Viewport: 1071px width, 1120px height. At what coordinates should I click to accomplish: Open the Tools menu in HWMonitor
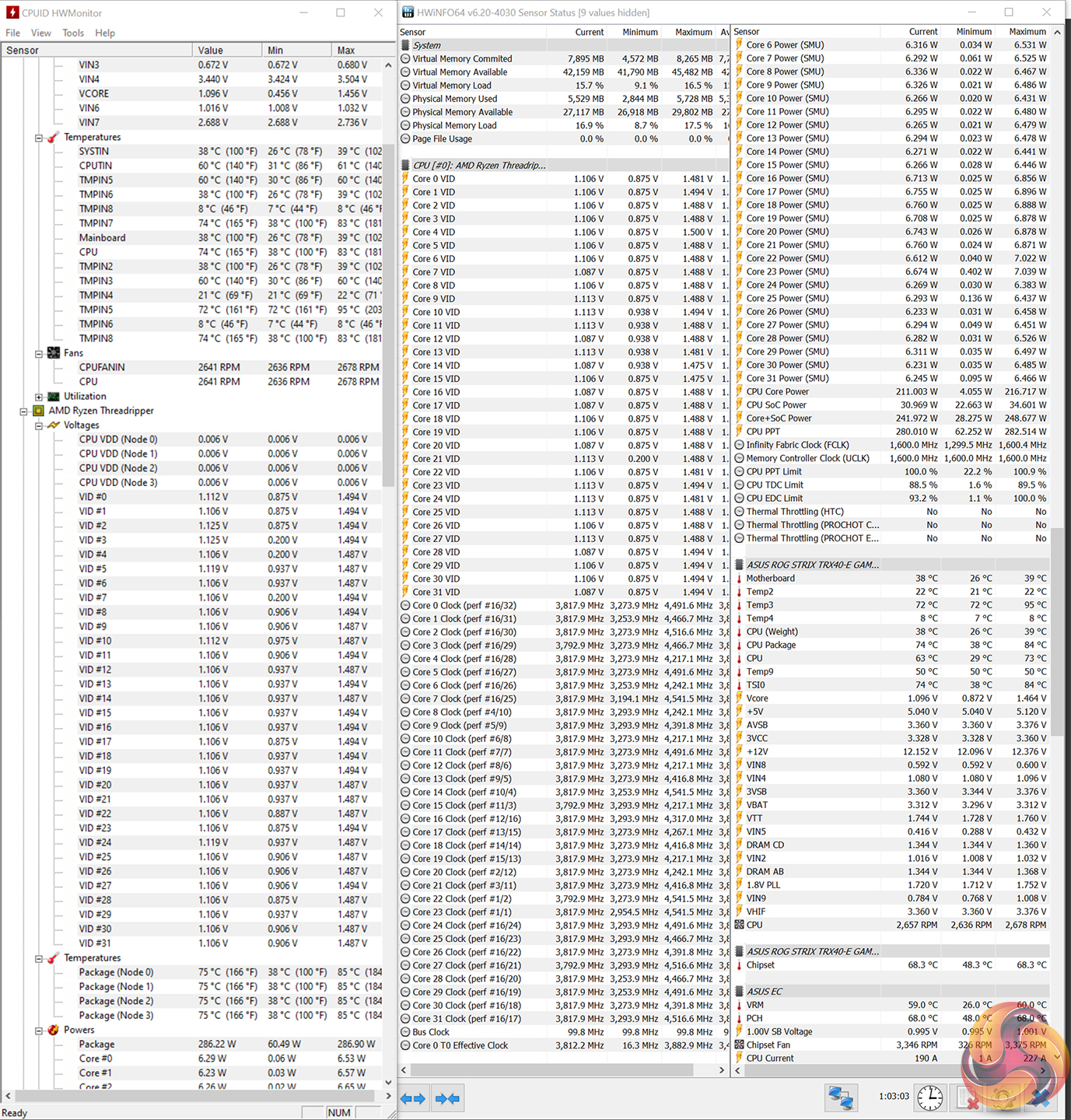[73, 33]
